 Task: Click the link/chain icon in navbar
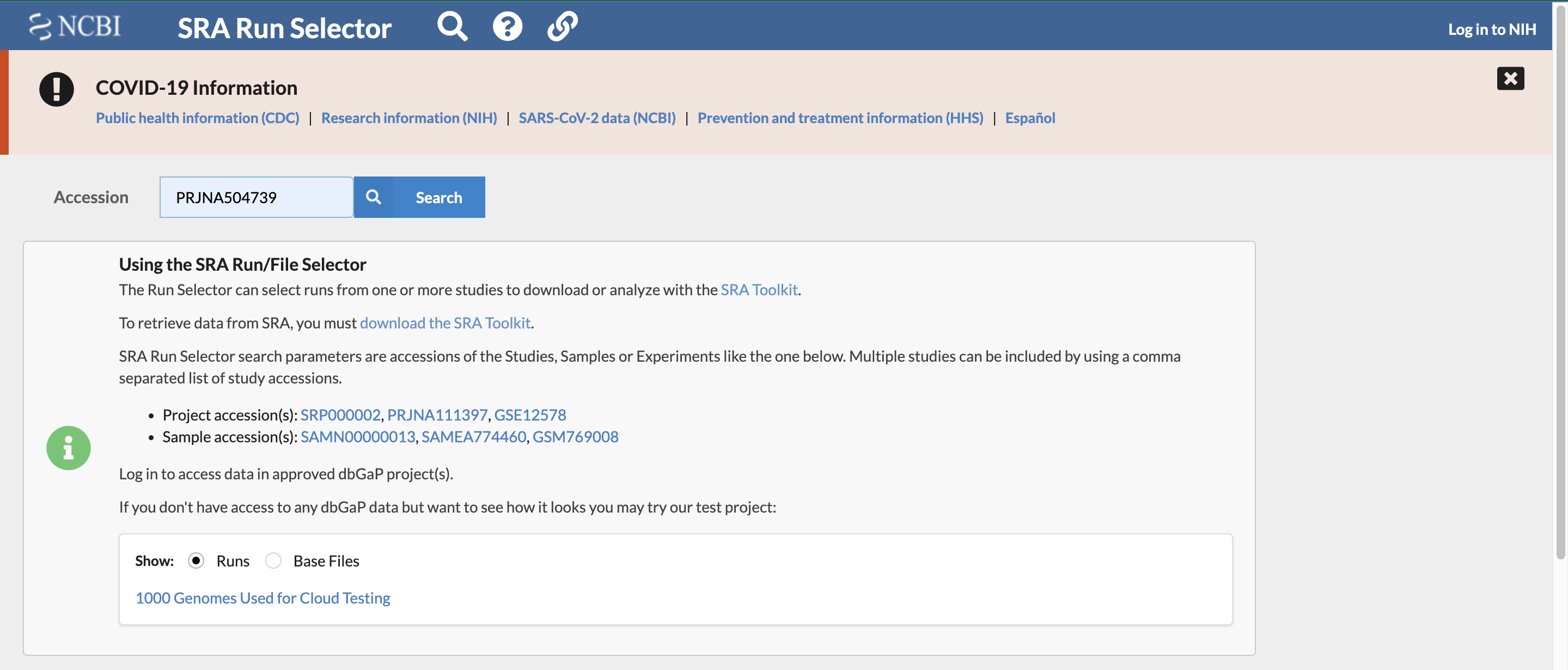(562, 25)
